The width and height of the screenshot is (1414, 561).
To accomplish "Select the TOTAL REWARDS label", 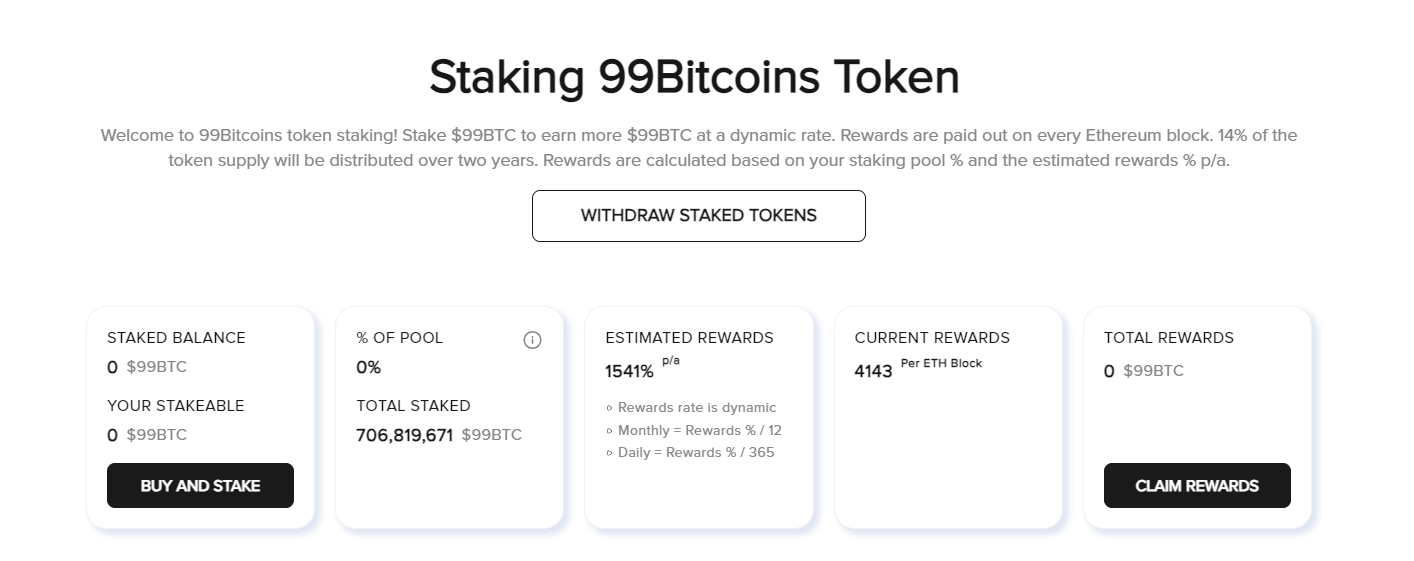I will click(1169, 338).
